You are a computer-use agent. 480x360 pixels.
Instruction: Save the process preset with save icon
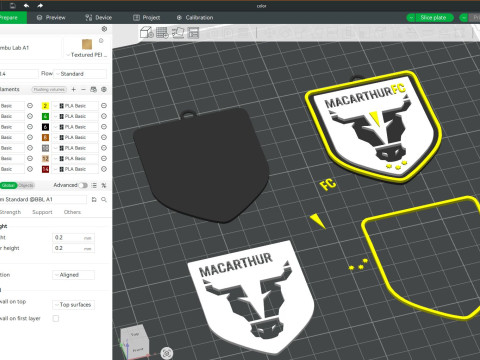click(94, 199)
